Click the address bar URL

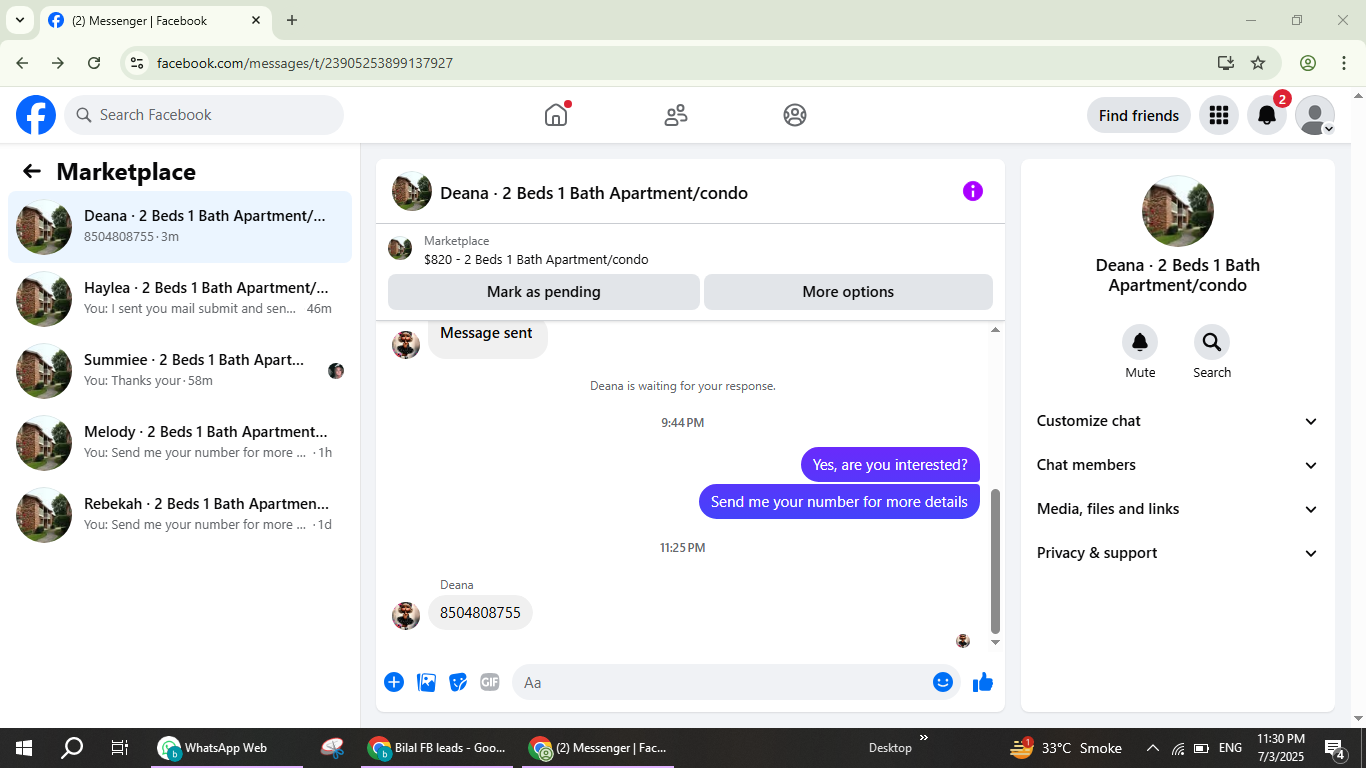[305, 63]
